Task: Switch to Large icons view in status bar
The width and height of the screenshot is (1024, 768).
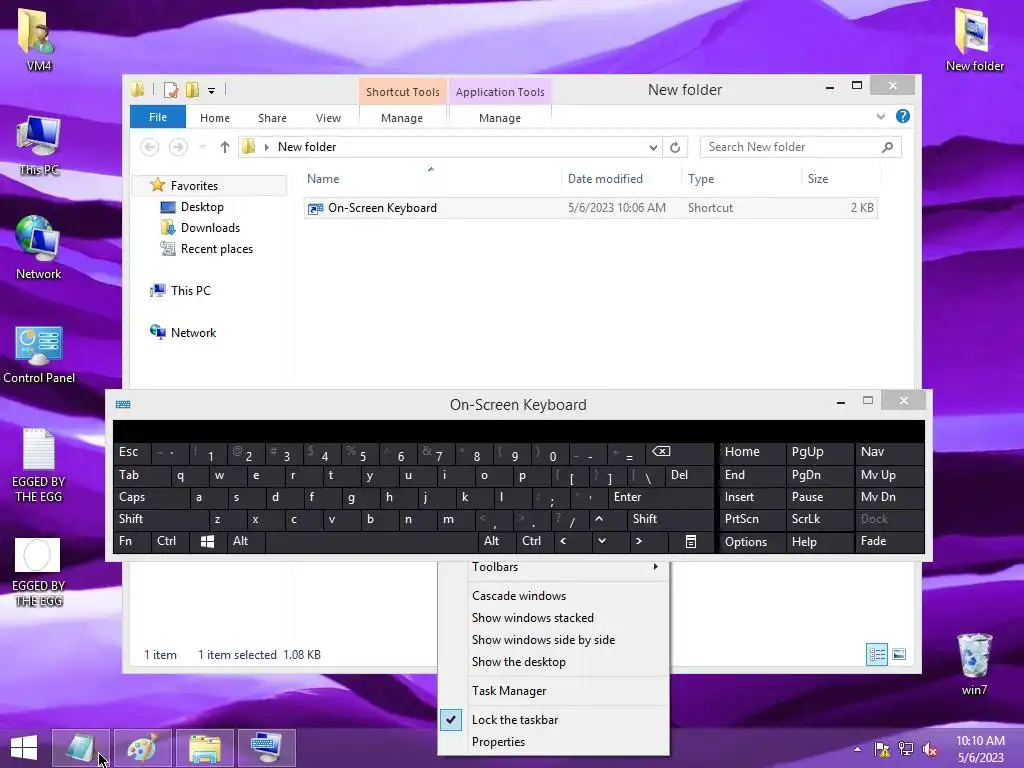Action: coord(899,654)
